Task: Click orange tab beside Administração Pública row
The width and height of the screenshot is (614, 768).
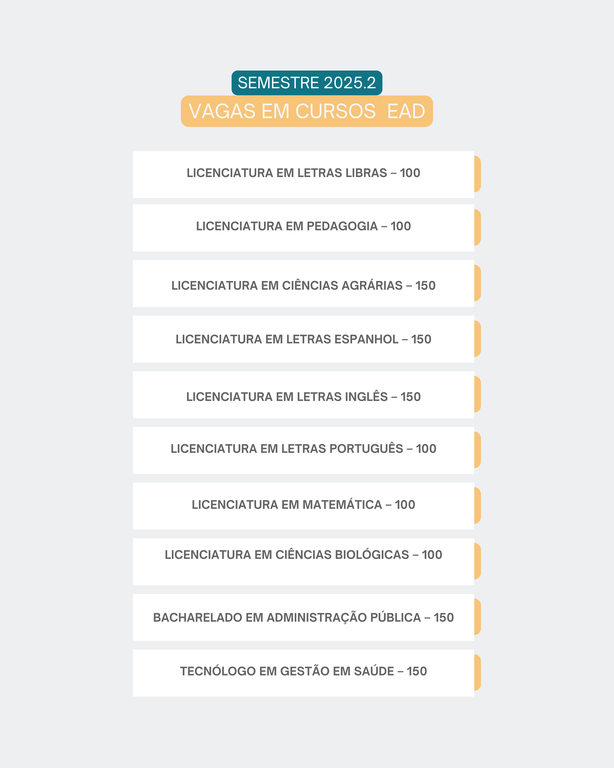Action: [x=477, y=617]
